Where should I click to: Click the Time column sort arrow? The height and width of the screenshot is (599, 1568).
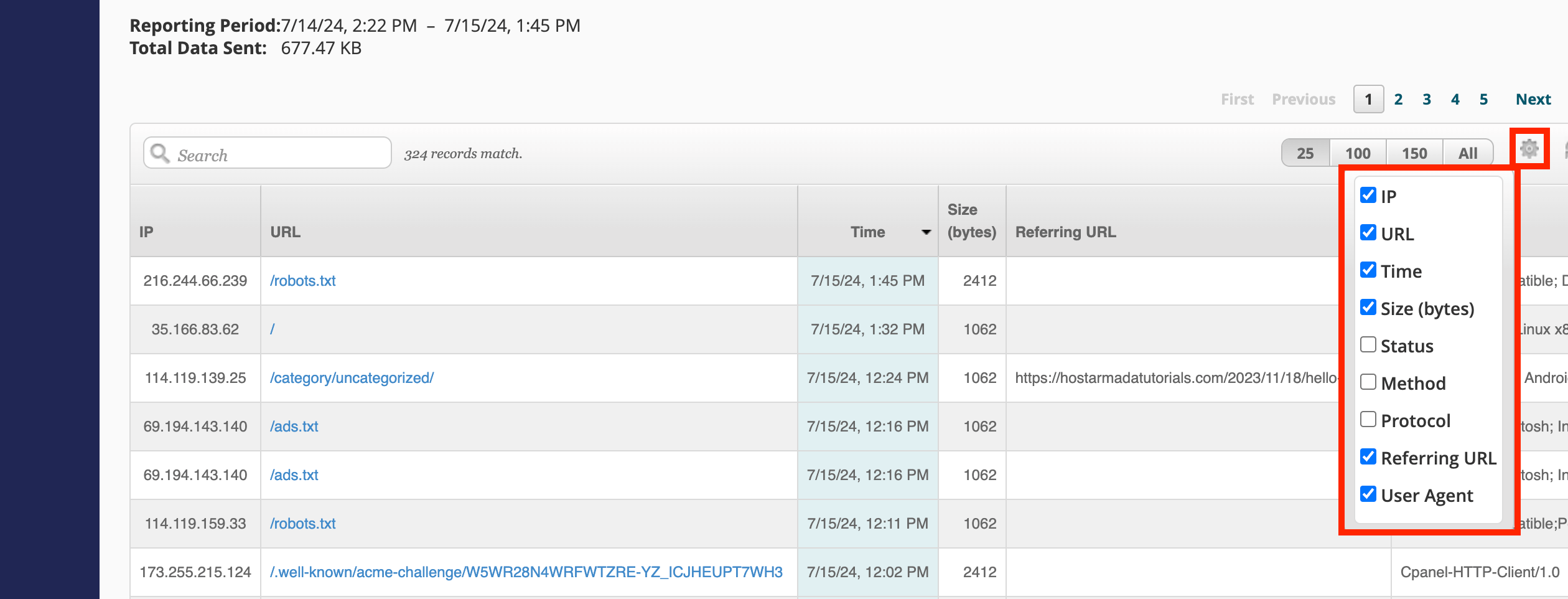[x=926, y=232]
